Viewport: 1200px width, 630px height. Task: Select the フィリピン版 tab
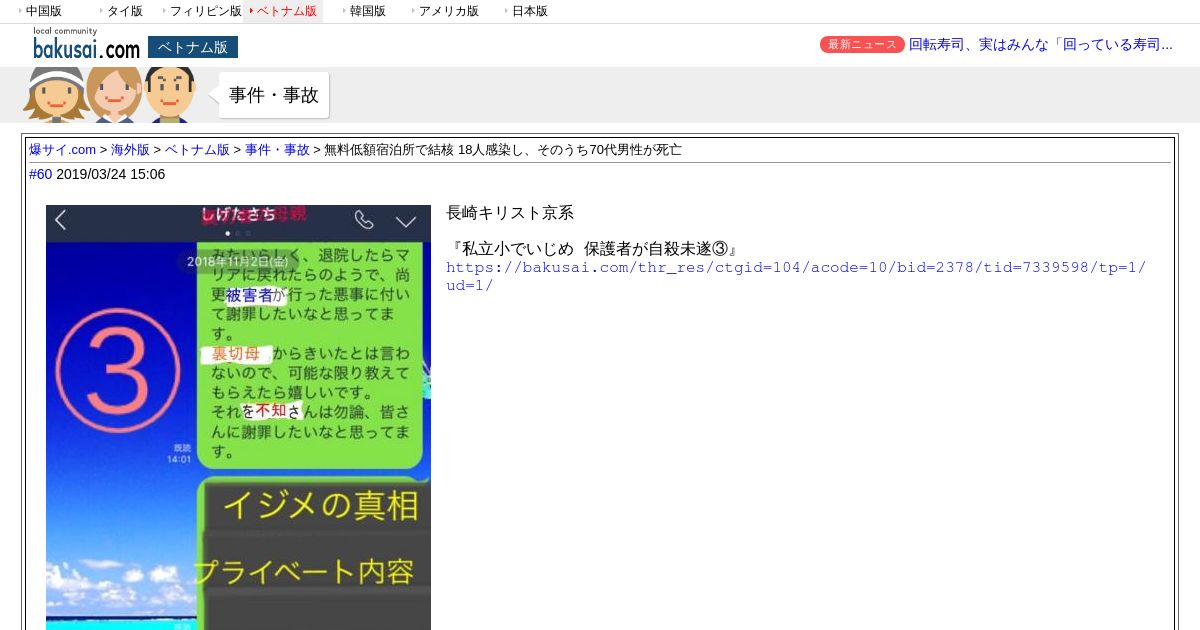205,11
